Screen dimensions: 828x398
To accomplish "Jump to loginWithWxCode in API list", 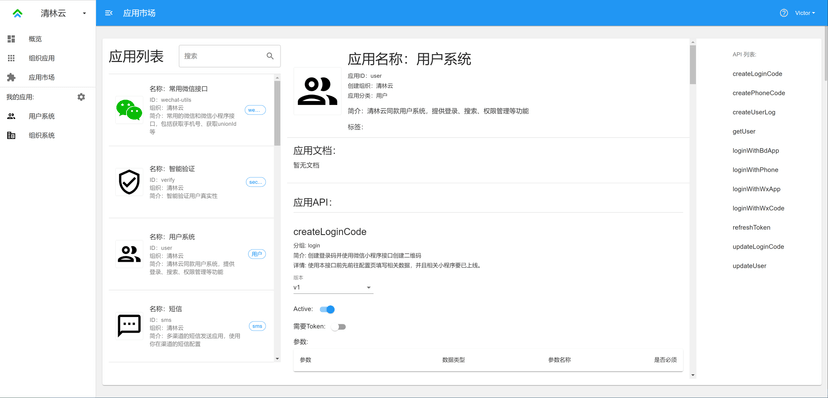I will pos(758,208).
